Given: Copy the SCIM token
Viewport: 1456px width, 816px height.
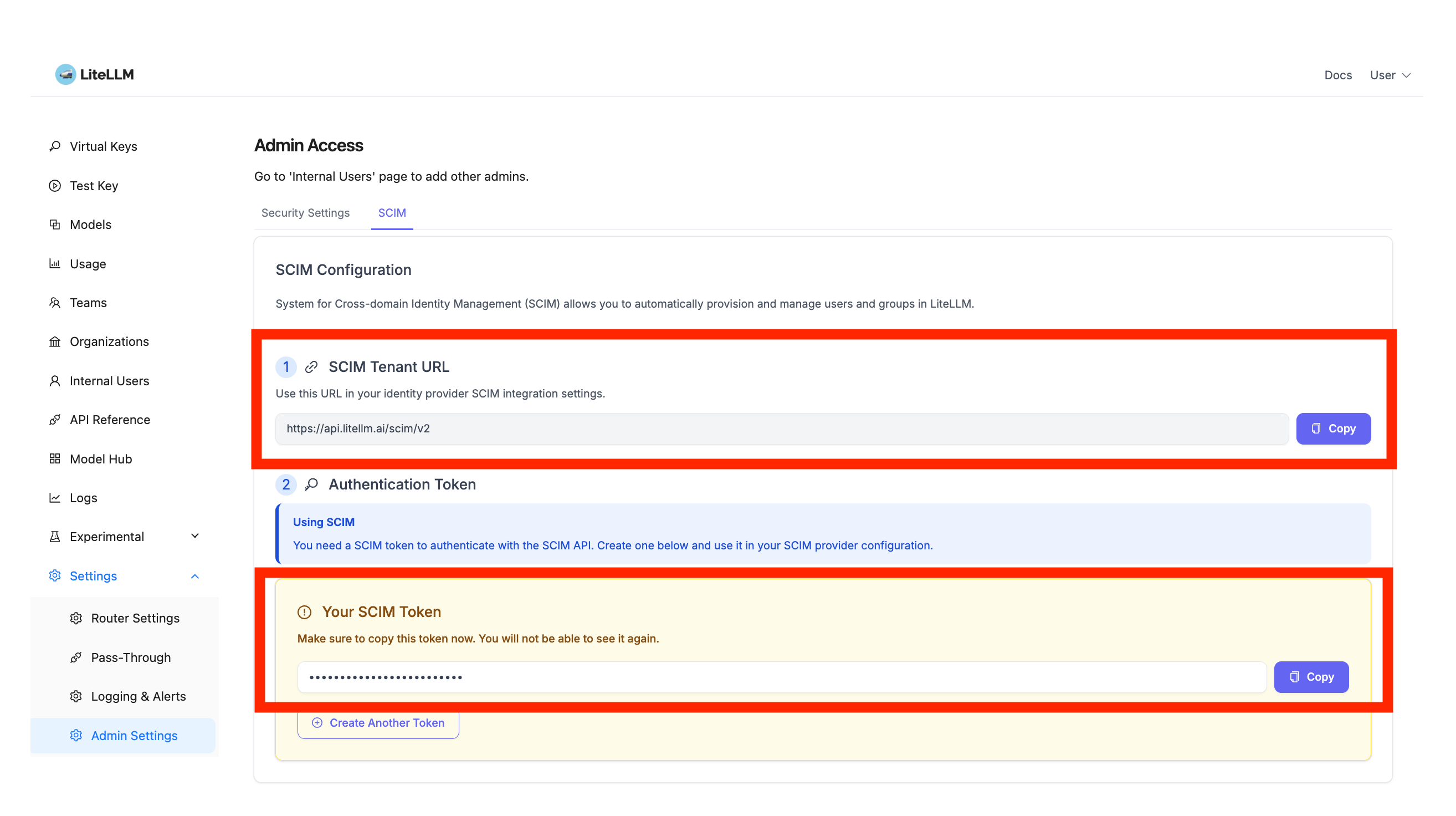Looking at the screenshot, I should 1311,677.
